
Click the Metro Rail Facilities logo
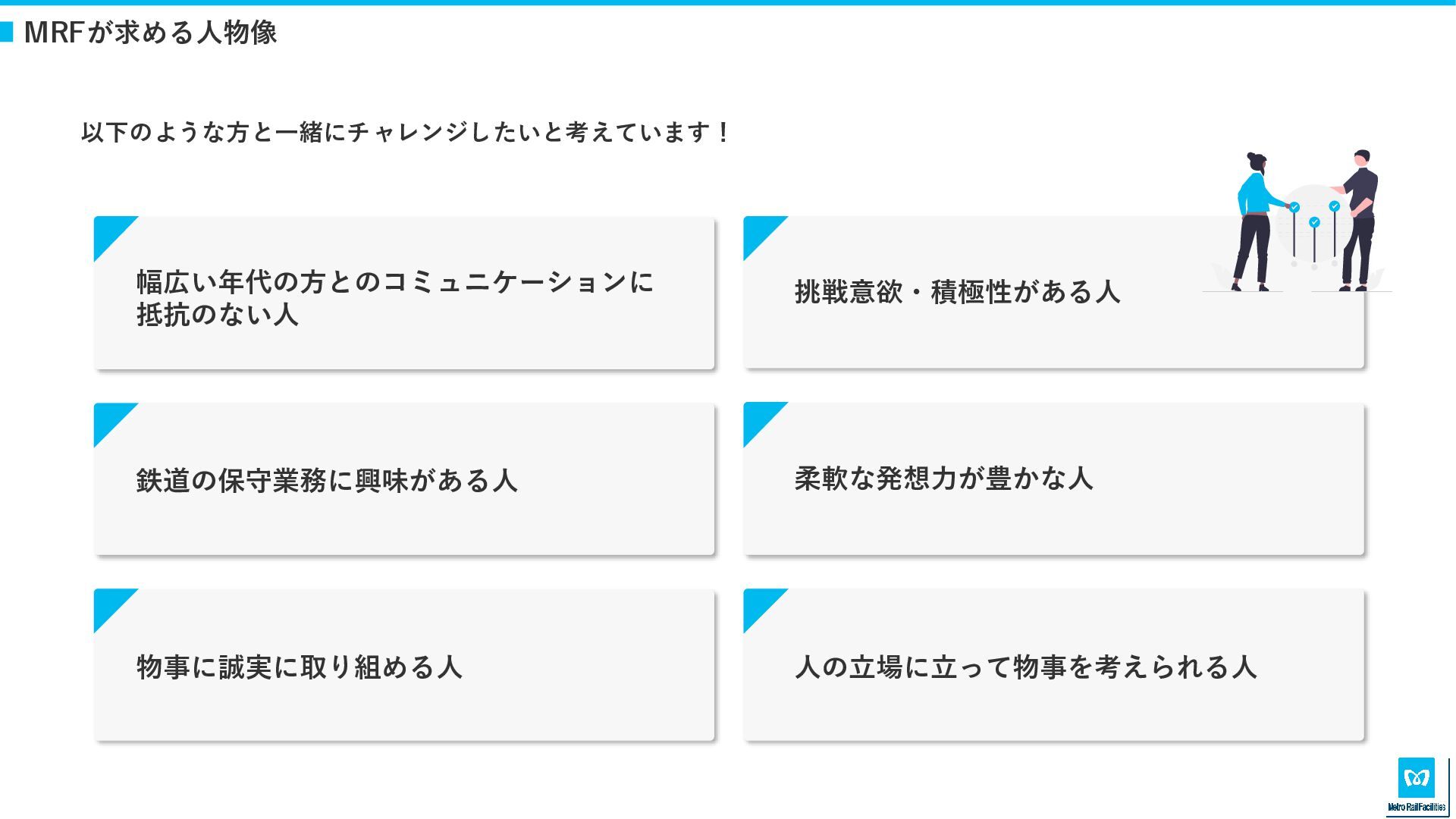1417,785
